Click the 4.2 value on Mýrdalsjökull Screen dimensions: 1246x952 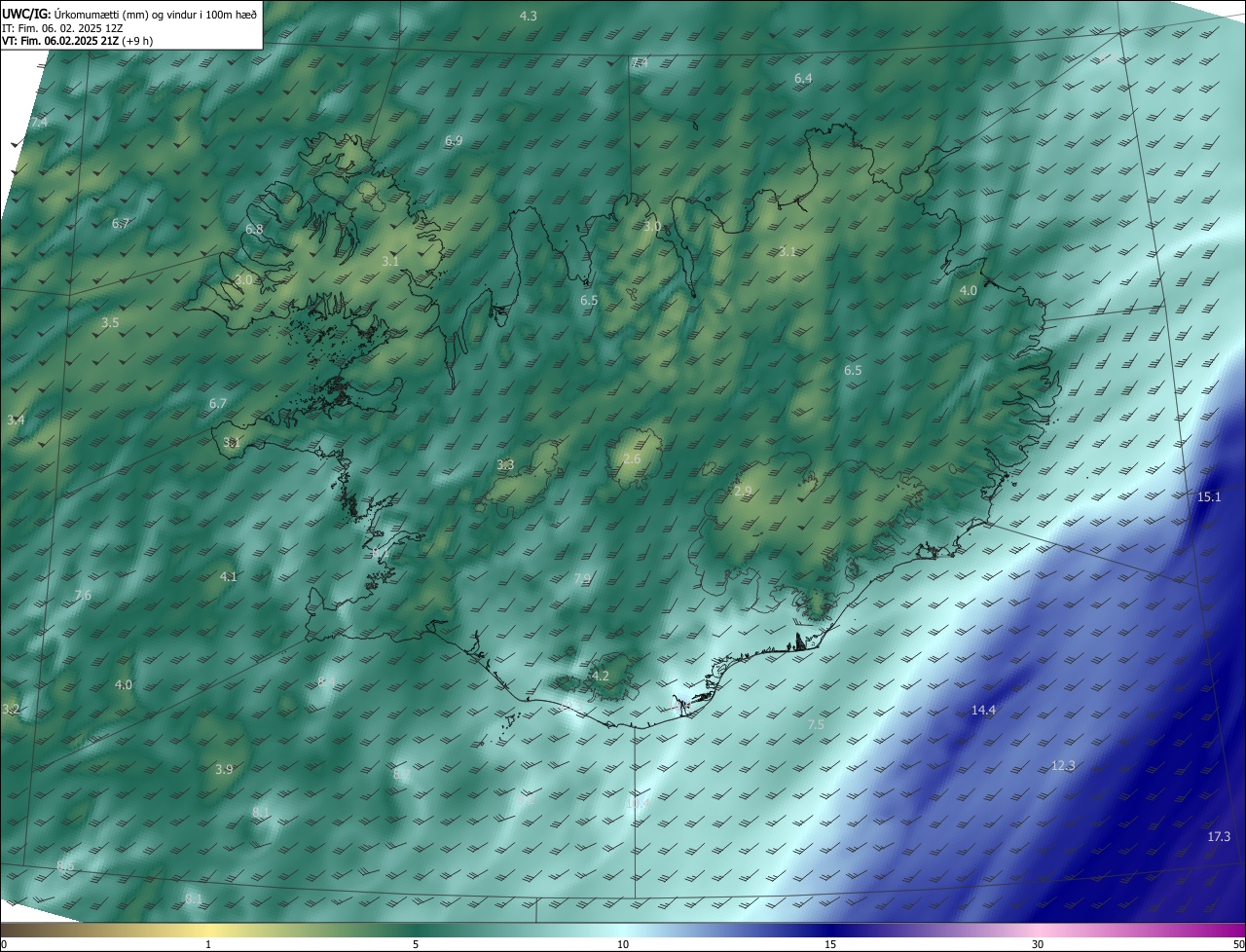pyautogui.click(x=601, y=676)
